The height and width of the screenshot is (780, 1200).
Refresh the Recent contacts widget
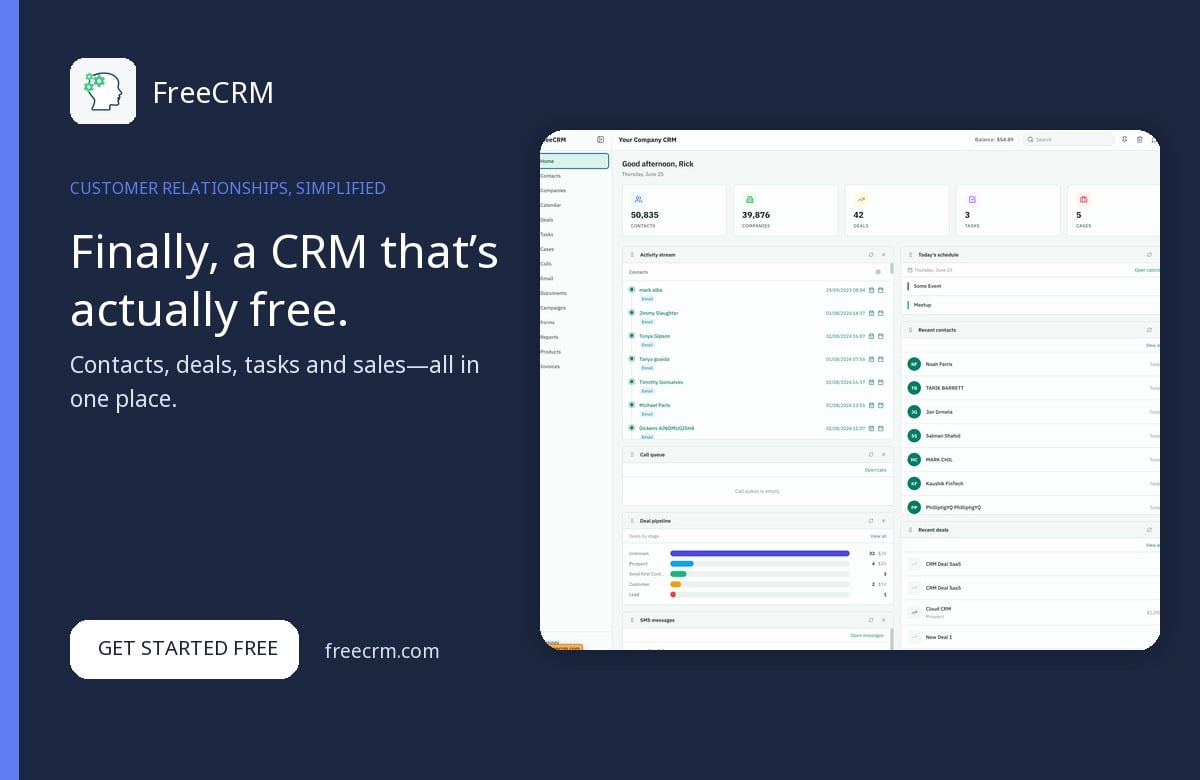(x=1149, y=330)
